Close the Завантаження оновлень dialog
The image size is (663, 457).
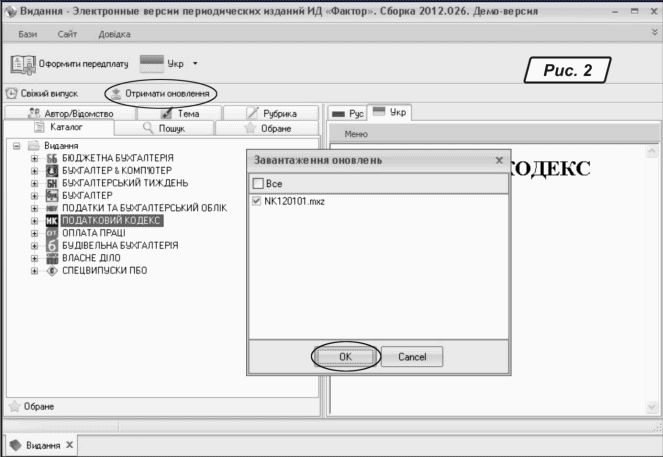pyautogui.click(x=498, y=160)
